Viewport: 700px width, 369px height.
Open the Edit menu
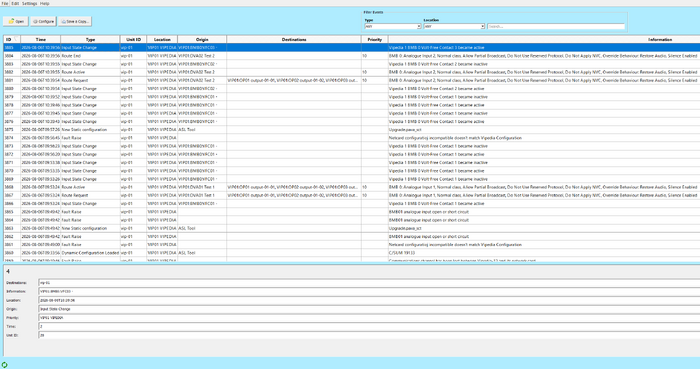15,3
